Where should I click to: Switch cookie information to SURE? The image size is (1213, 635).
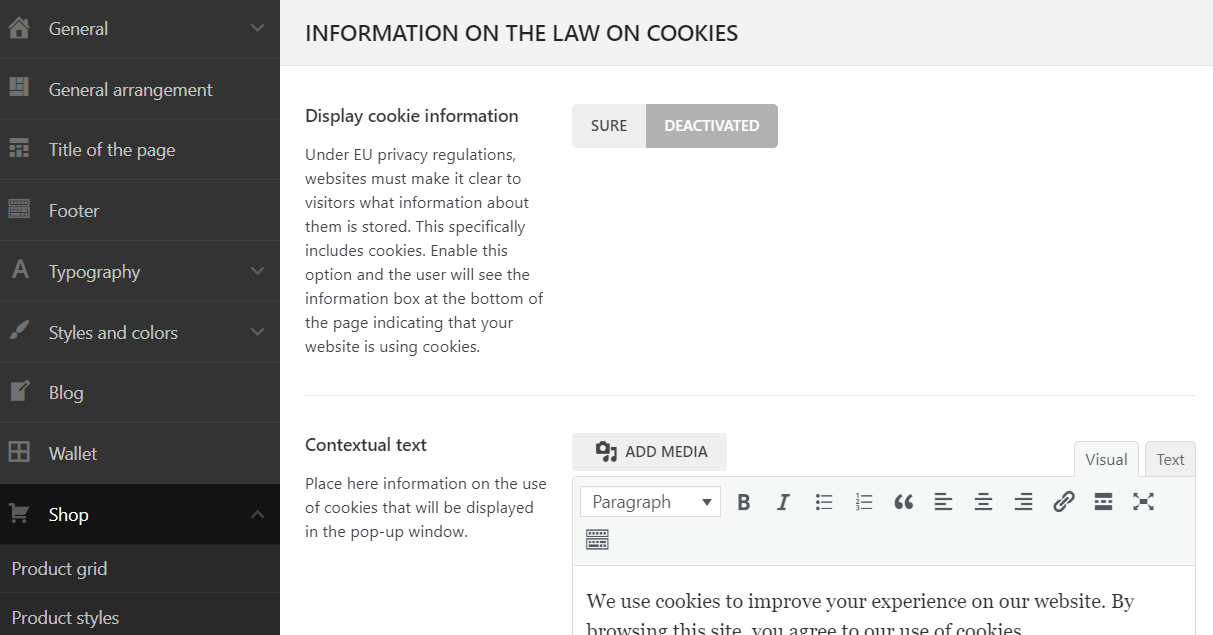[609, 126]
